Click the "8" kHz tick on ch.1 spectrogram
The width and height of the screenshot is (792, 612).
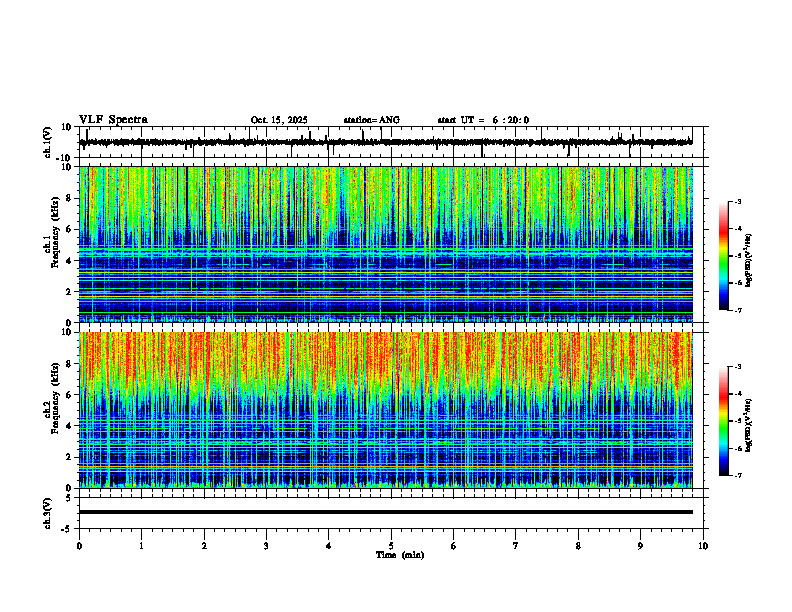tap(70, 198)
